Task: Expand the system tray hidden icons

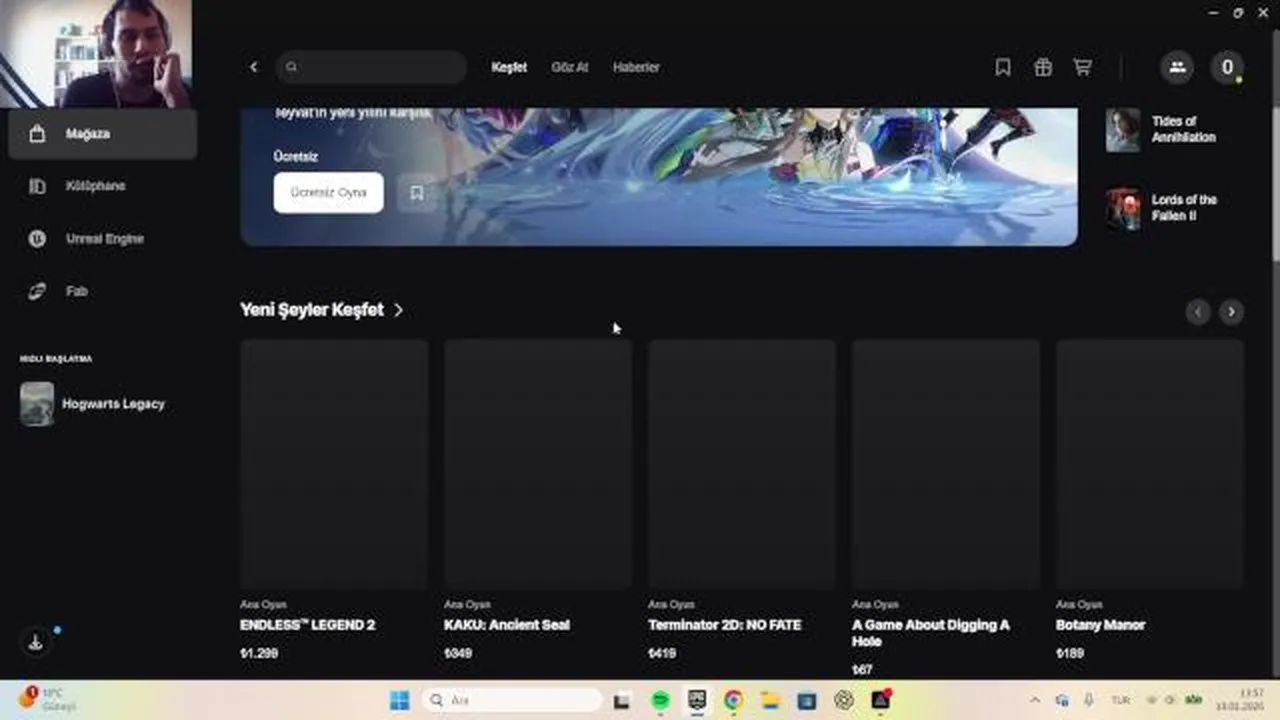Action: click(1035, 701)
